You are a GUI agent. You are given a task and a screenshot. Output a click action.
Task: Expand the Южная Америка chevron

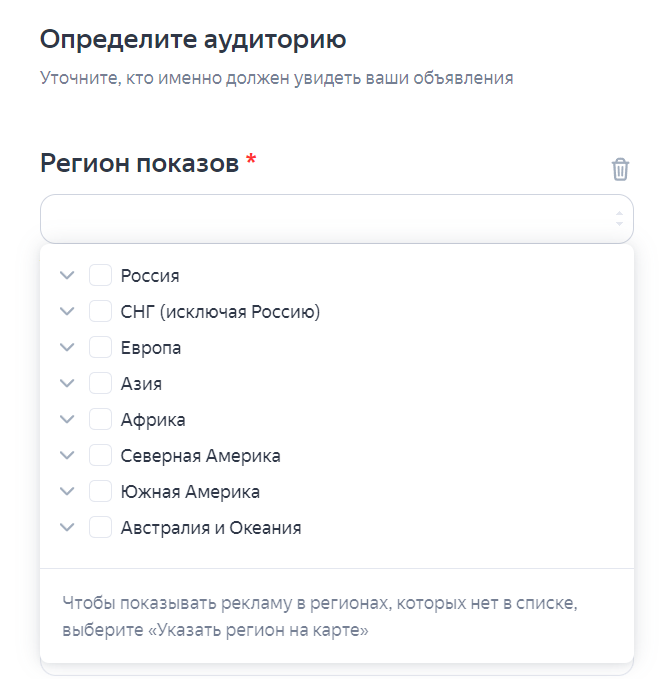click(x=67, y=491)
